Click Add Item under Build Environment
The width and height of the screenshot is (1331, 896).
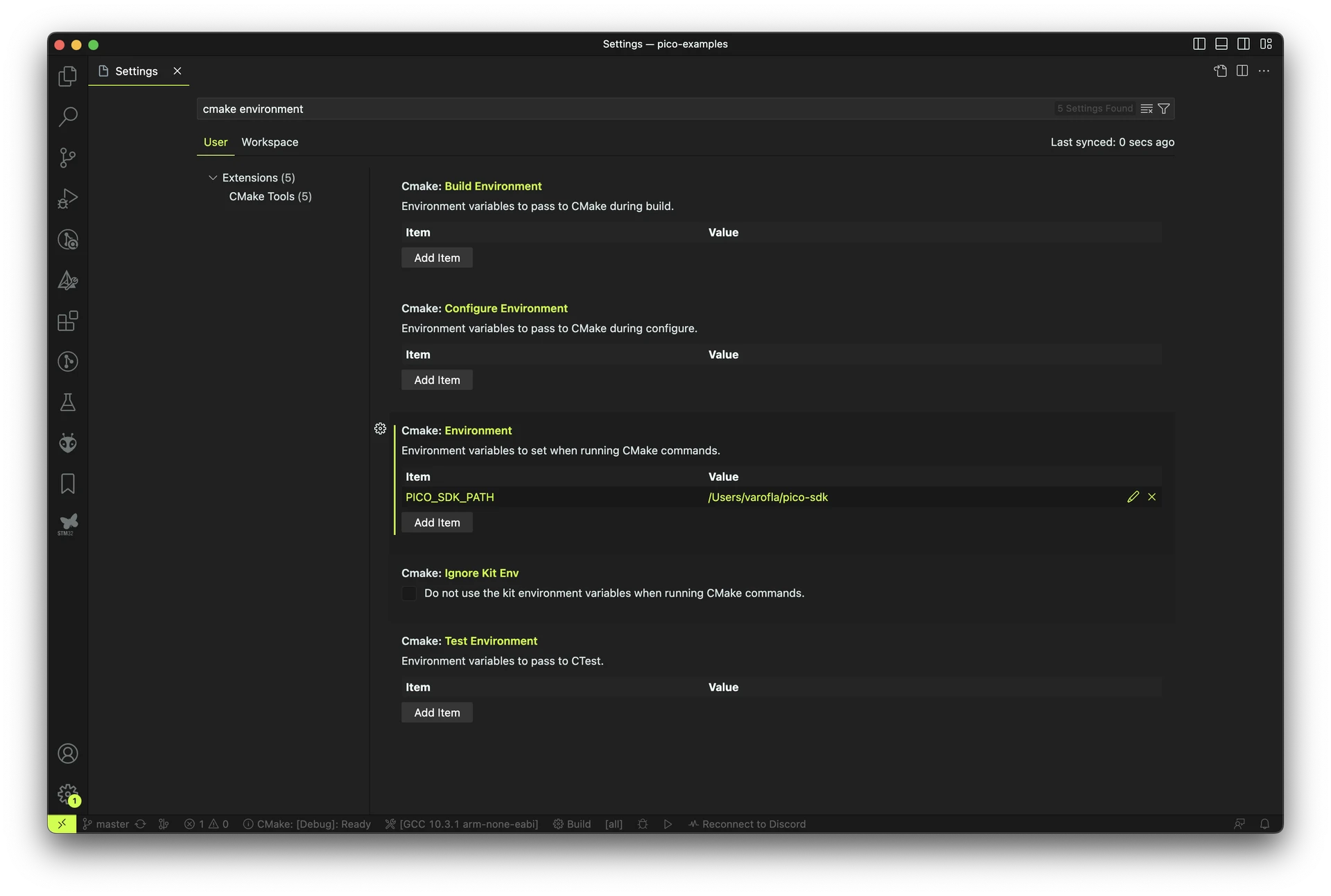tap(437, 258)
